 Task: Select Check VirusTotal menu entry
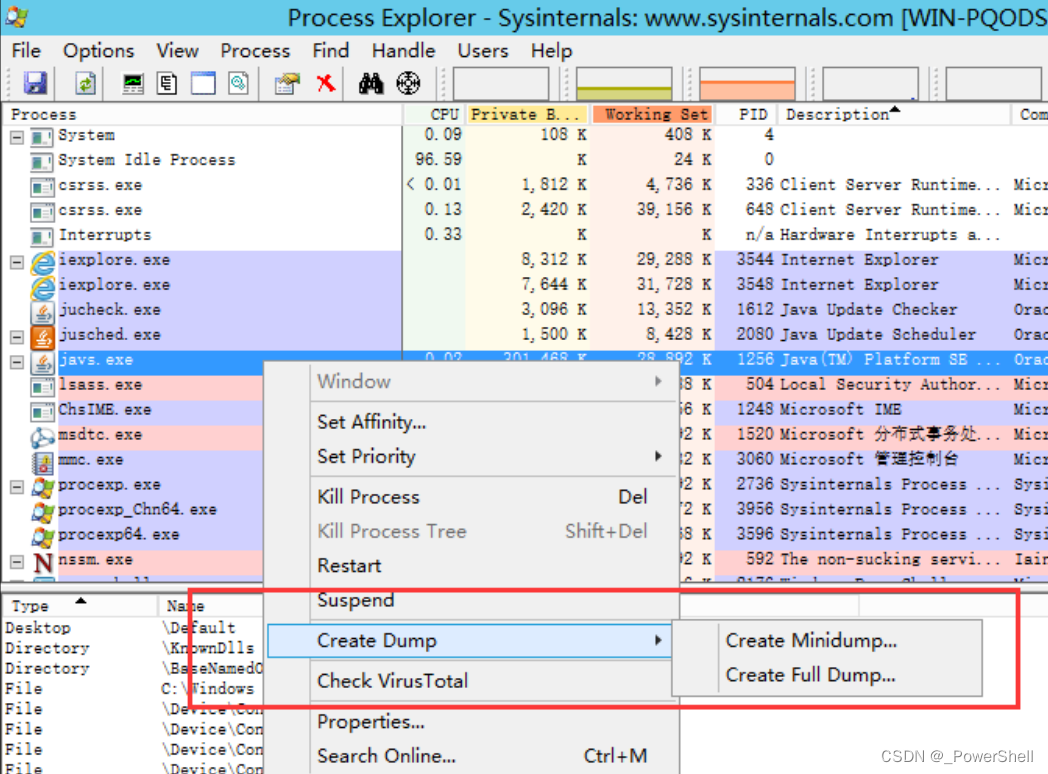pos(473,680)
